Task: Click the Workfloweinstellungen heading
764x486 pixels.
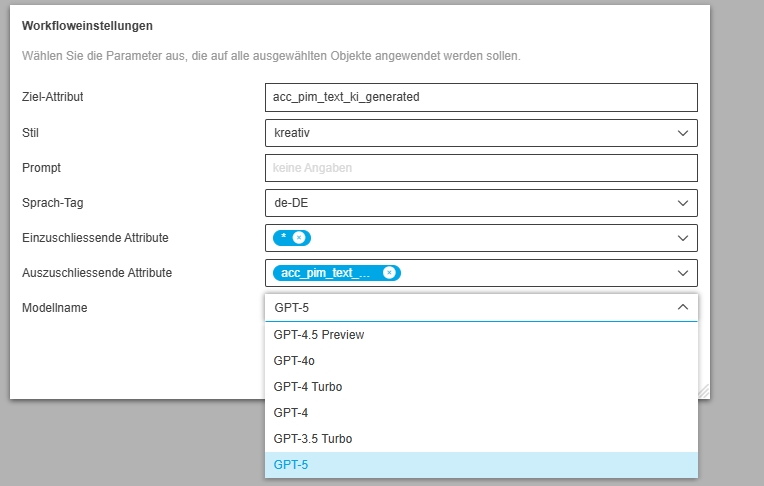Action: pos(87,26)
